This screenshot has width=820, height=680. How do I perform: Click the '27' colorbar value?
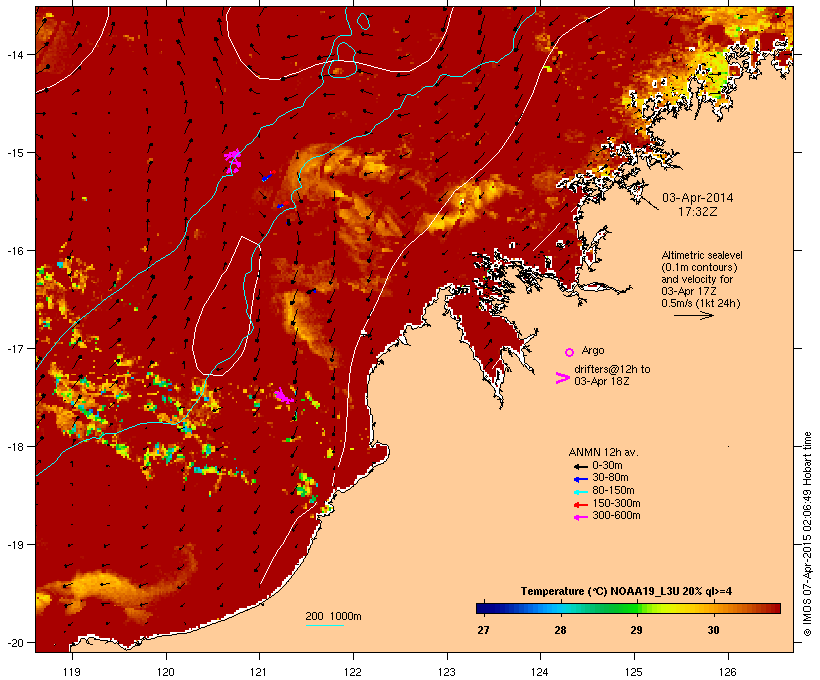point(483,630)
